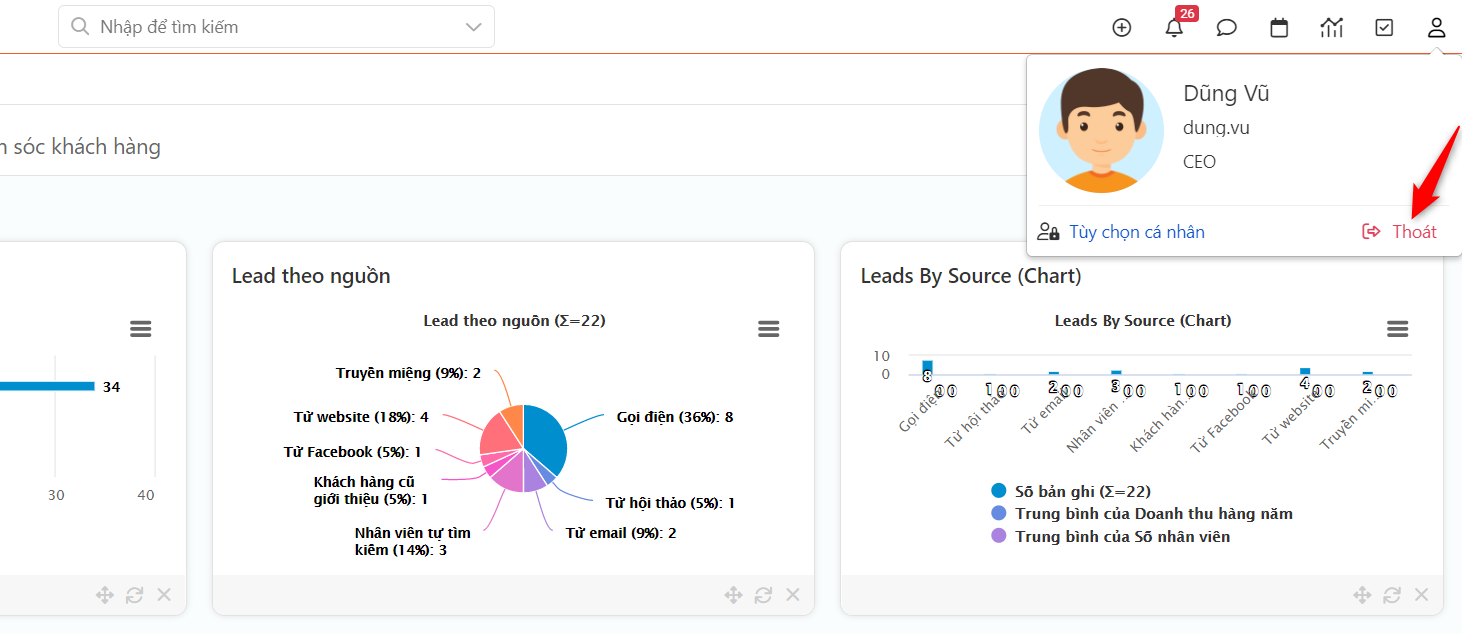Open notifications bell with 26 badge
The height and width of the screenshot is (634, 1462).
(1174, 28)
